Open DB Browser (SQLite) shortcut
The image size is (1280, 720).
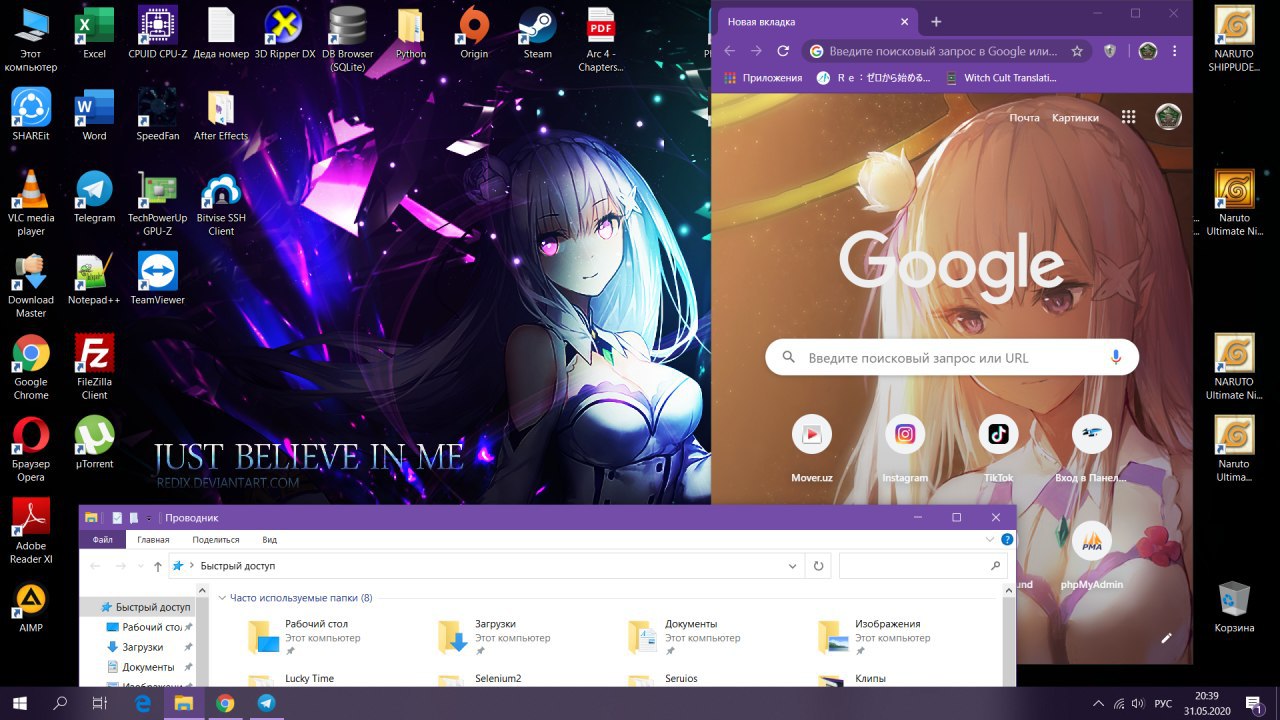[348, 40]
